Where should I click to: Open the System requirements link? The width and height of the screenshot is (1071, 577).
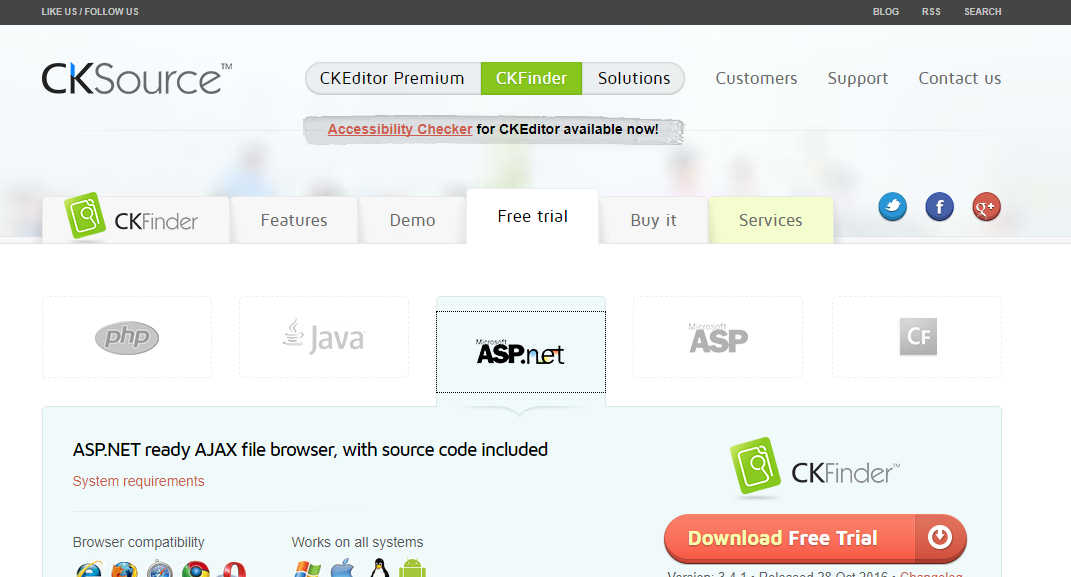[x=139, y=481]
